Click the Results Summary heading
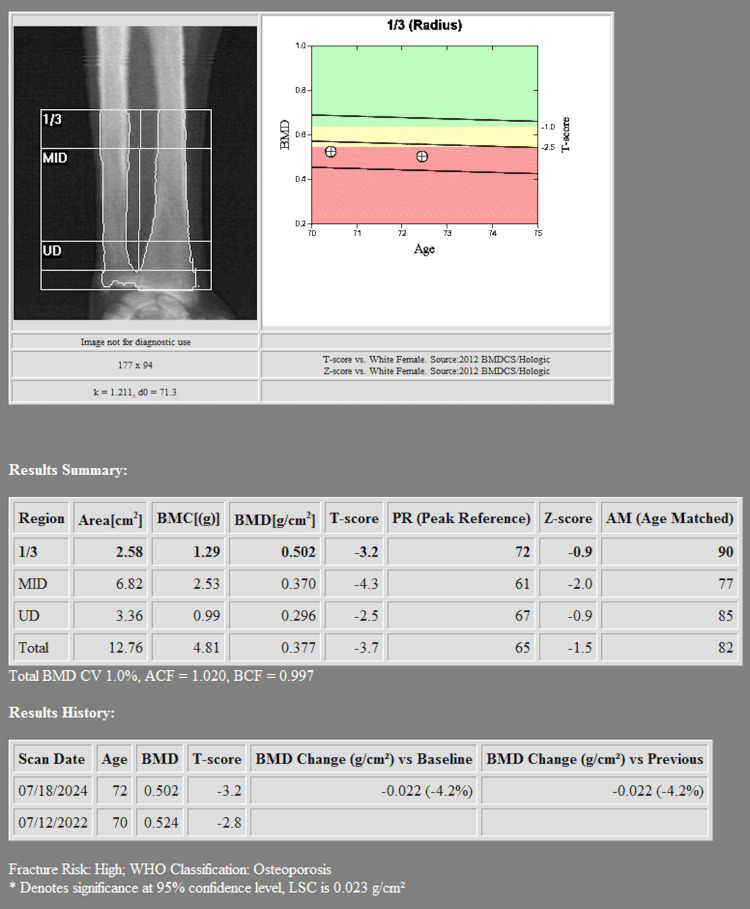 68,470
